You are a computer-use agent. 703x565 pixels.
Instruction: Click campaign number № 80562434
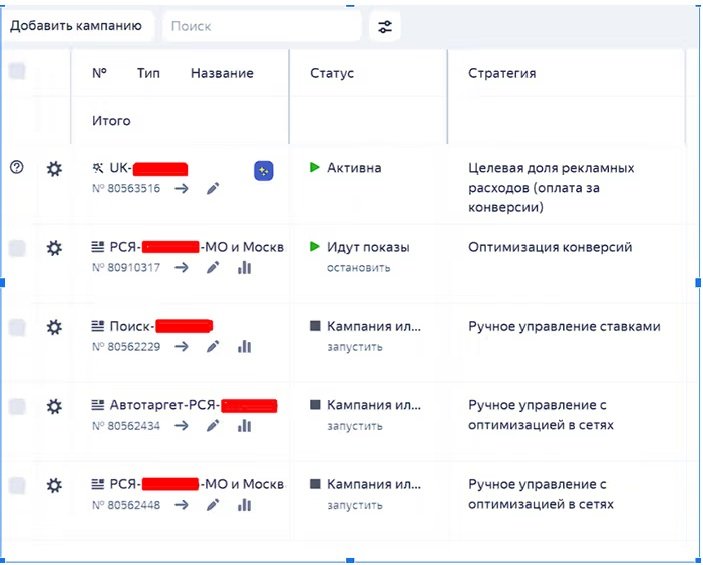click(x=126, y=426)
